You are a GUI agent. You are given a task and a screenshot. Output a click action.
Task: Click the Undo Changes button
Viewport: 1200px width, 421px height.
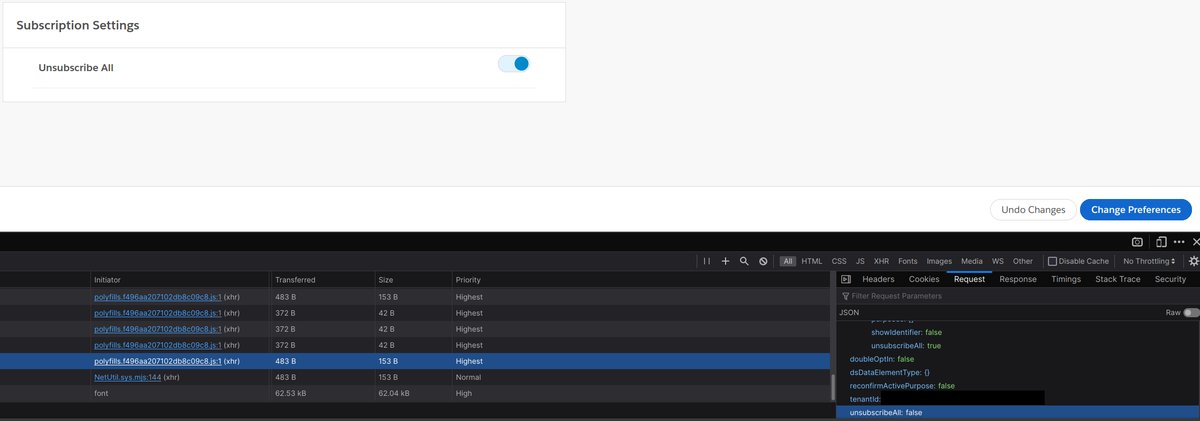pos(1033,210)
